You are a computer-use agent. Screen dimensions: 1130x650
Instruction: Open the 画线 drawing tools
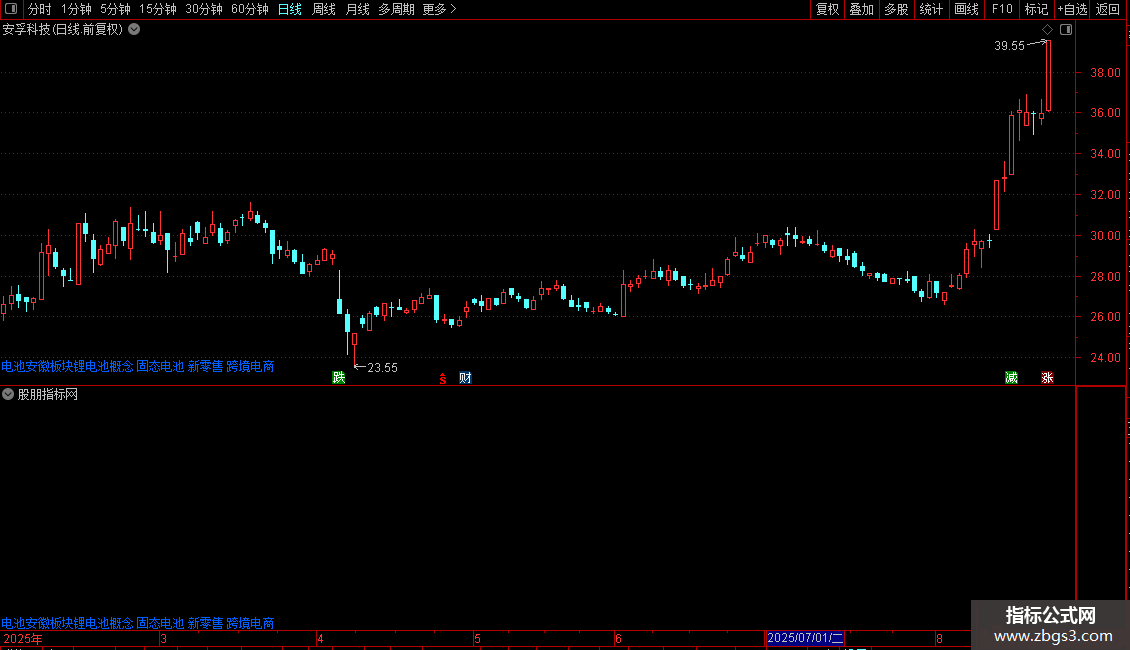click(x=966, y=9)
